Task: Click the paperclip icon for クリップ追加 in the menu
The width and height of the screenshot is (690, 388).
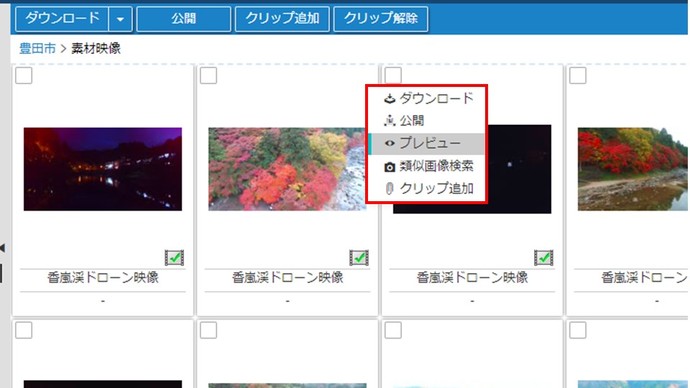Action: point(389,189)
